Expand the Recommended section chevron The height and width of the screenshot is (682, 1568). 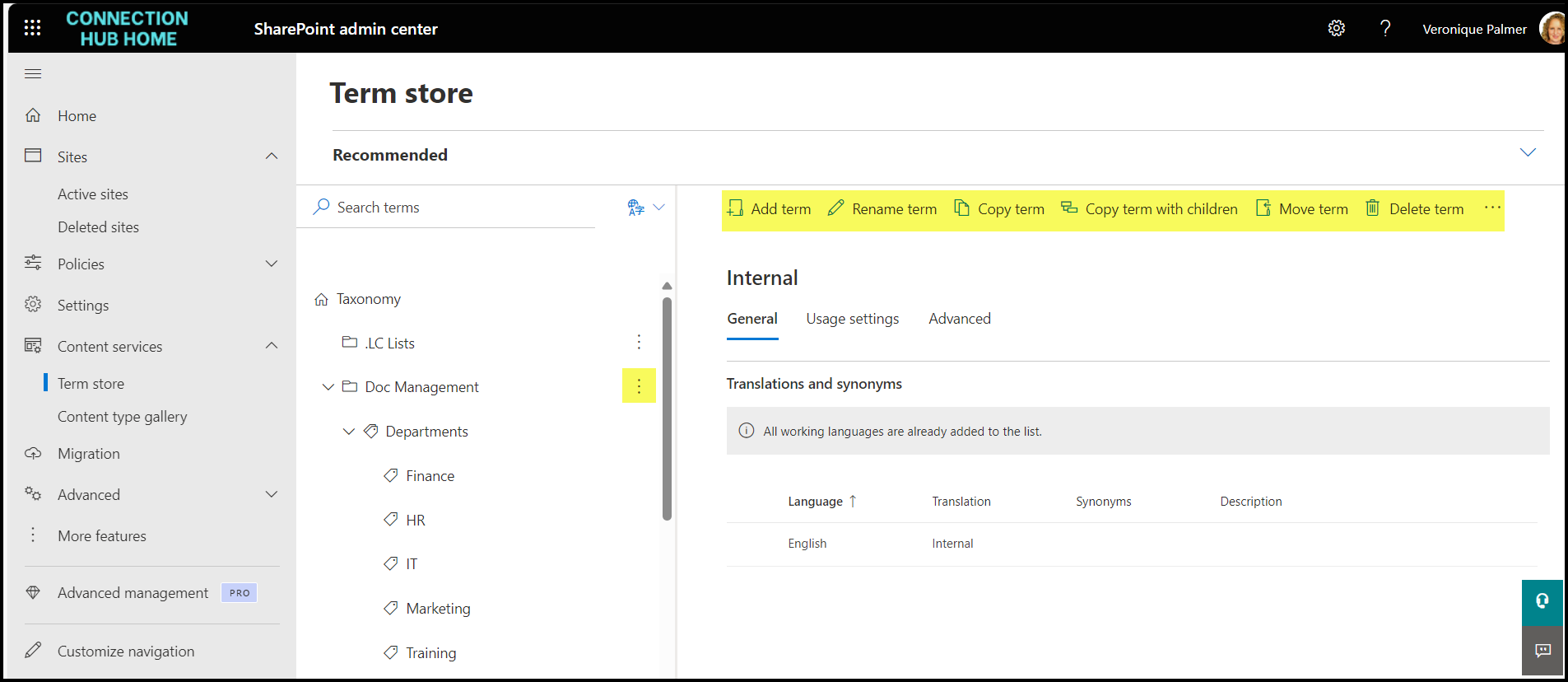click(1527, 153)
